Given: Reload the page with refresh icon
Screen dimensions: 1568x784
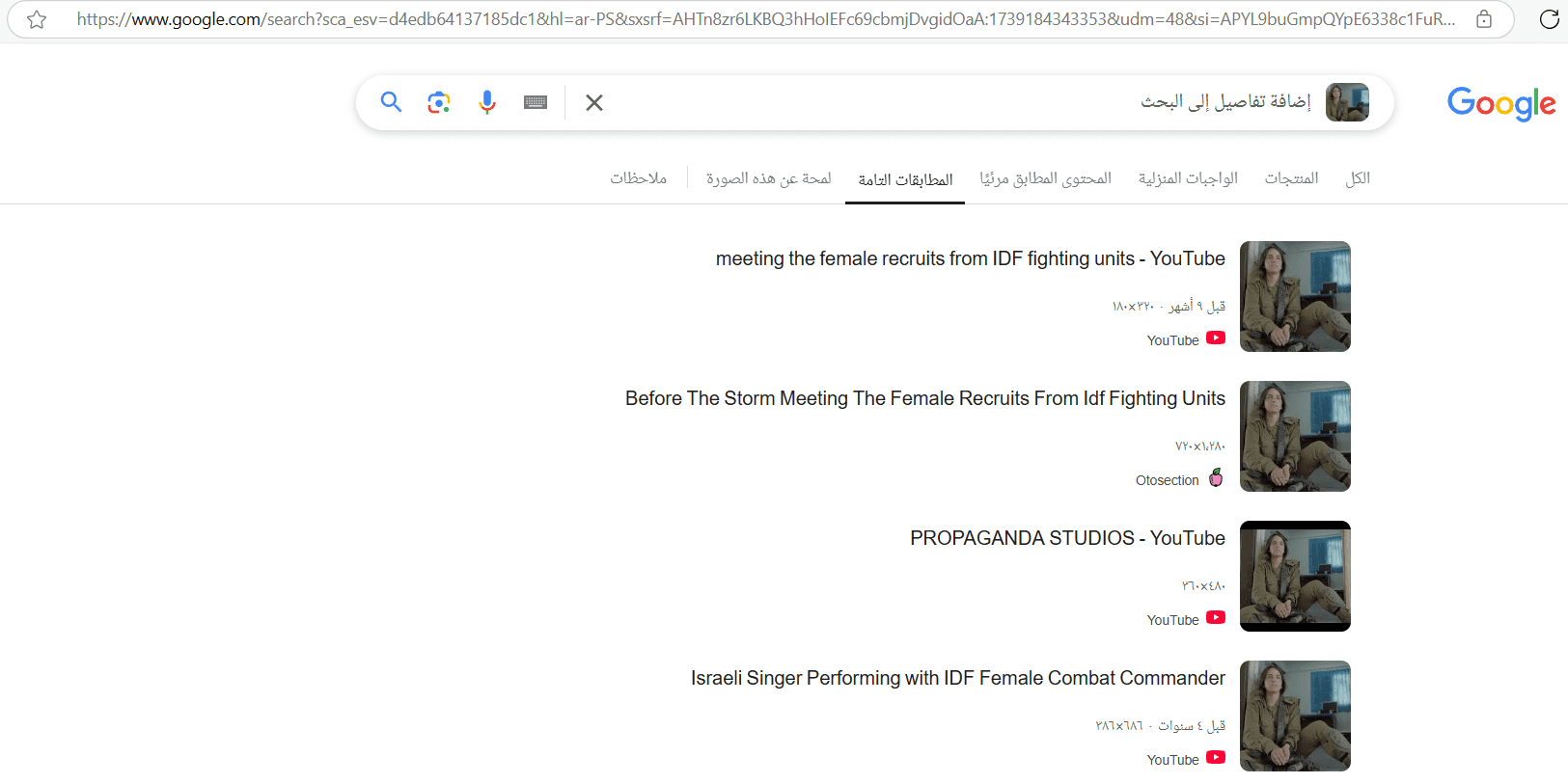Looking at the screenshot, I should (1549, 19).
